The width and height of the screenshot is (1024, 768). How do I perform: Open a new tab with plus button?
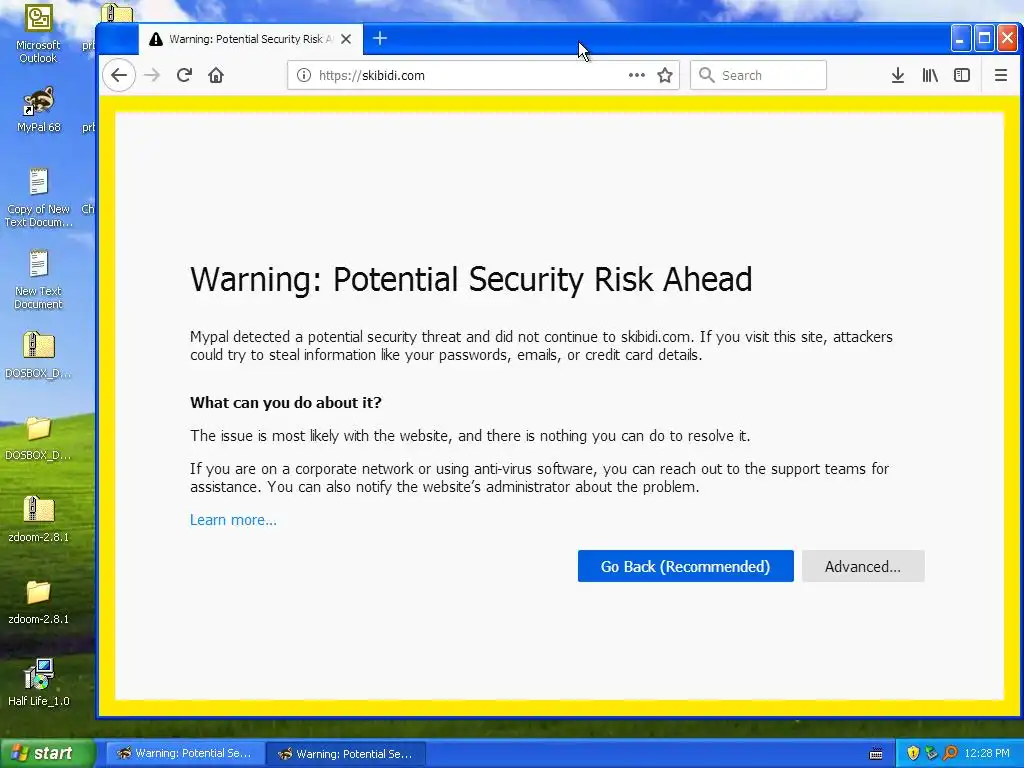pos(379,39)
